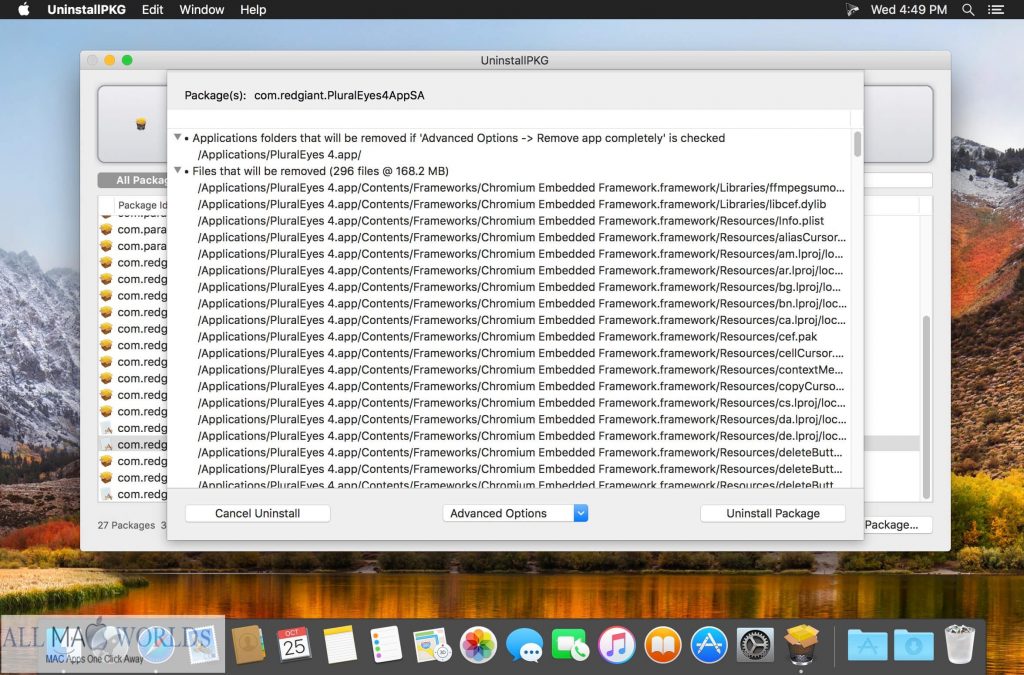Select the file path ending in Resources/contextMe
The width and height of the screenshot is (1024, 675).
(520, 369)
